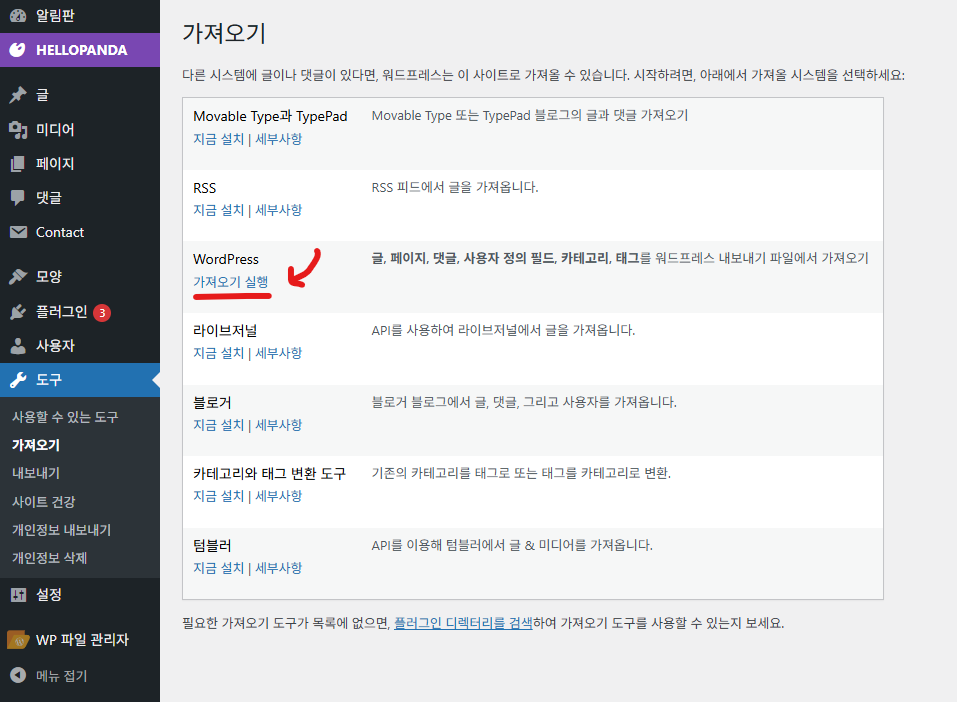Screen dimensions: 957x702
Task: Click the plugin update count badge 3
Action: tap(102, 313)
